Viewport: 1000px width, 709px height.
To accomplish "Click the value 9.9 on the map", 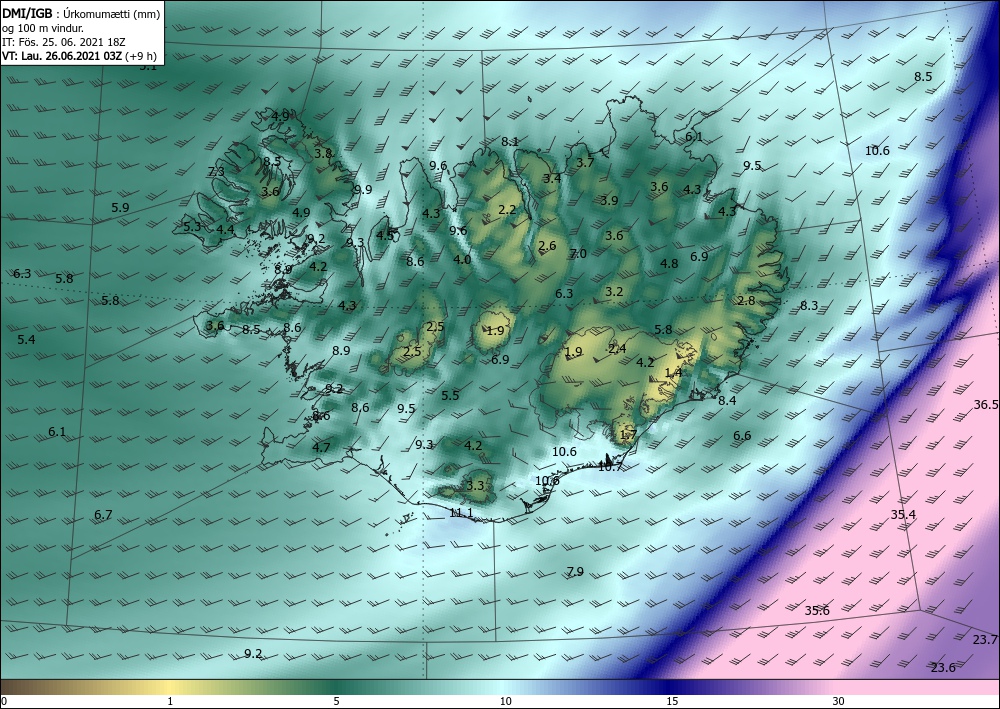I will [363, 189].
